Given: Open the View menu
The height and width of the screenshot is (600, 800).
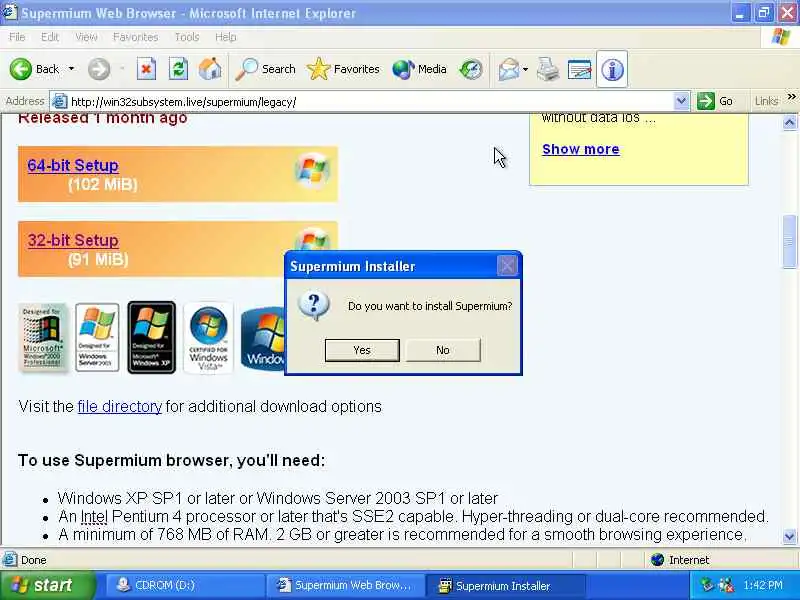Looking at the screenshot, I should (x=86, y=37).
